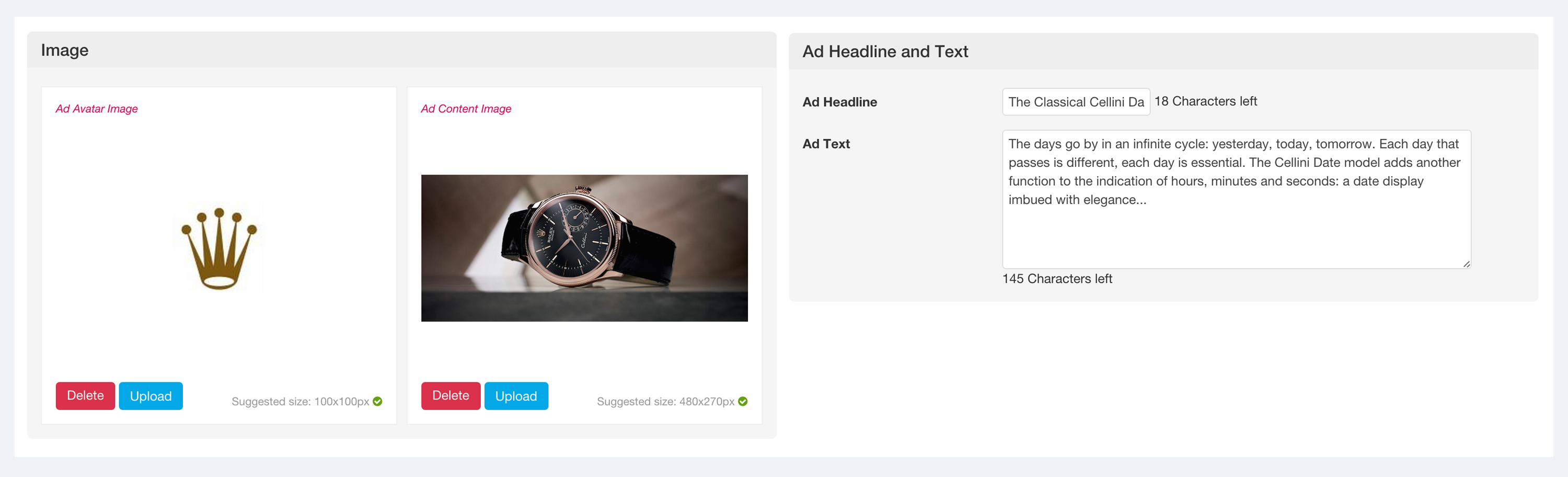This screenshot has width=1568, height=477.
Task: Click the 'Ad Content Image' label
Action: pyautogui.click(x=466, y=109)
